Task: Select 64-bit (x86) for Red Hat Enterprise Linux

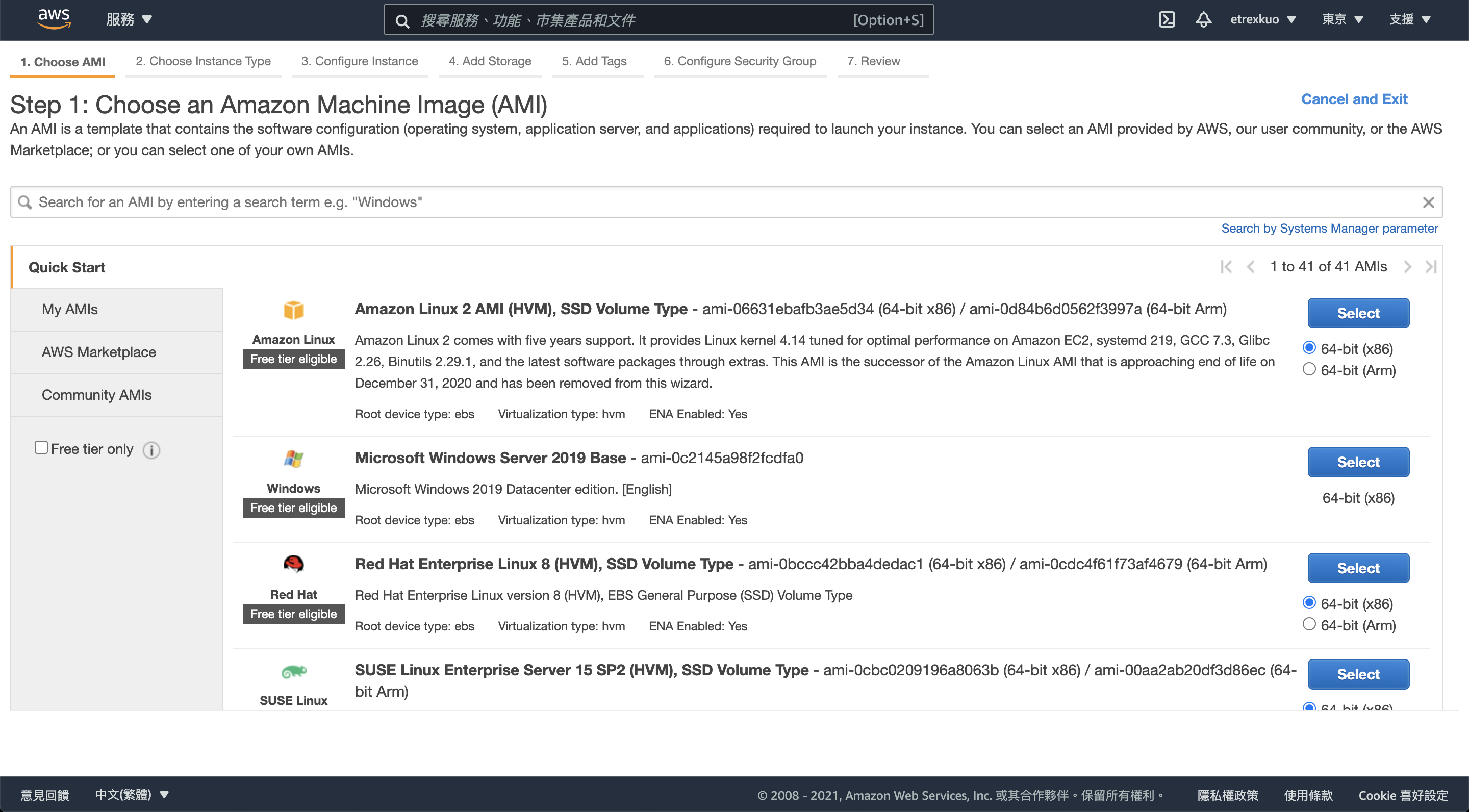Action: tap(1309, 603)
